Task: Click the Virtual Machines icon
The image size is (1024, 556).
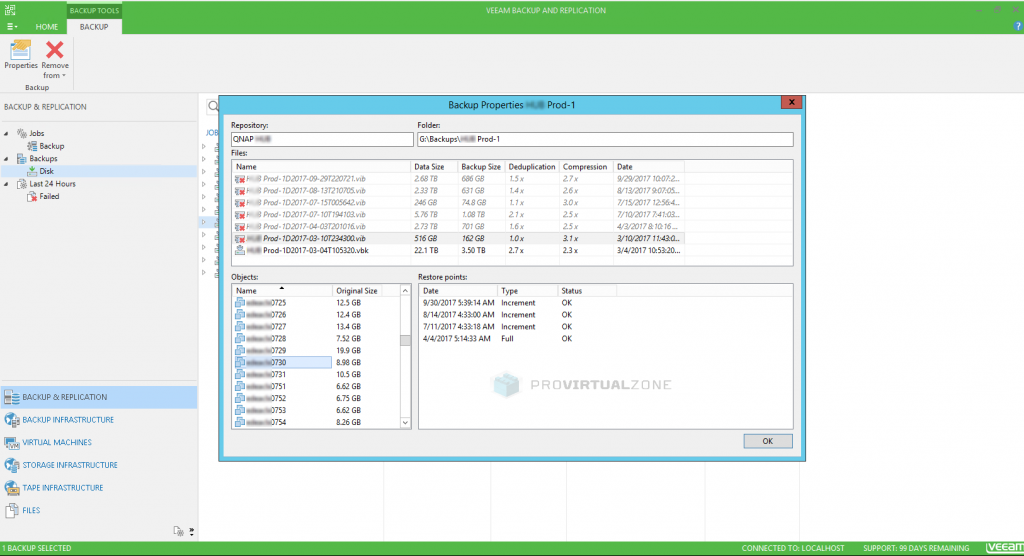Action: (12, 443)
